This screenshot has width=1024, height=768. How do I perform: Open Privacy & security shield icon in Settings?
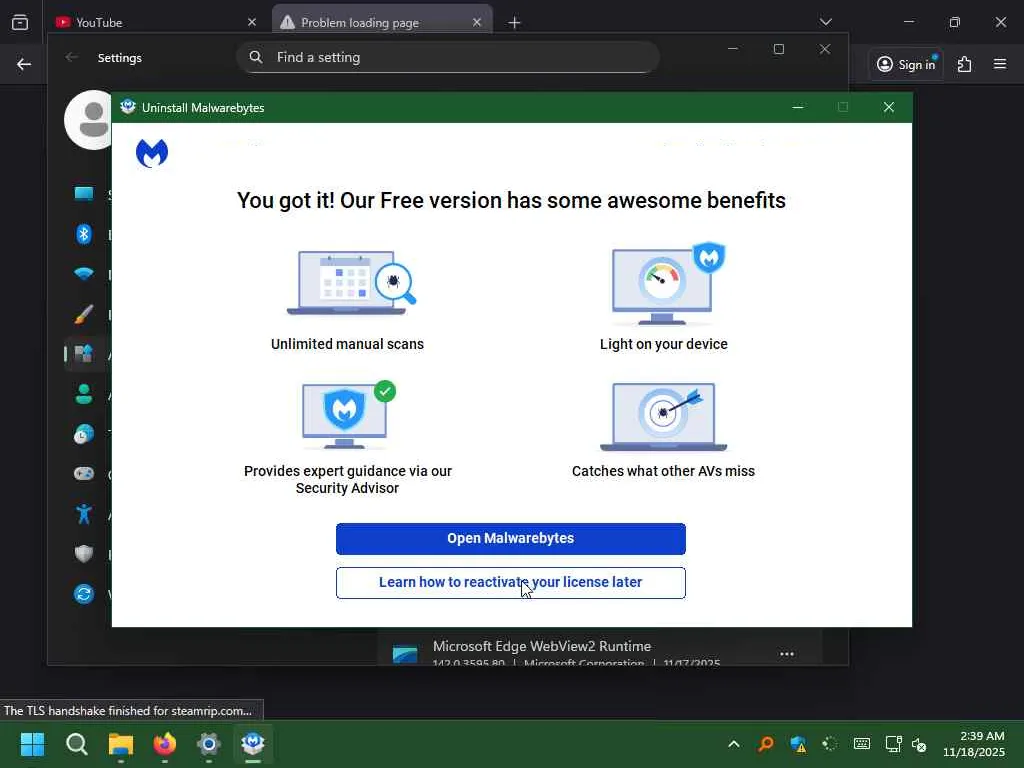[x=84, y=554]
